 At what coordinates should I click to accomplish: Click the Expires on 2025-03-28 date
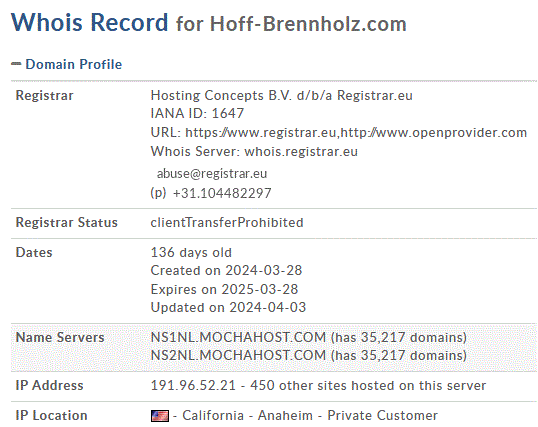(224, 289)
